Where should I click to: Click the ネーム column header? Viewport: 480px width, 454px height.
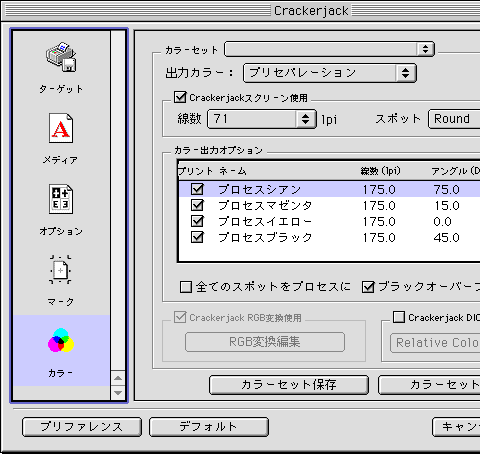pyautogui.click(x=233, y=171)
